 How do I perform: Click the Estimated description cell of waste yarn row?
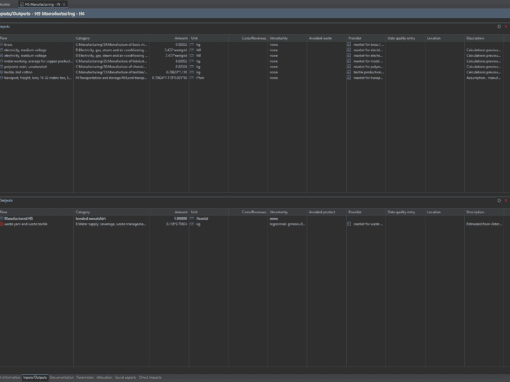coord(484,224)
